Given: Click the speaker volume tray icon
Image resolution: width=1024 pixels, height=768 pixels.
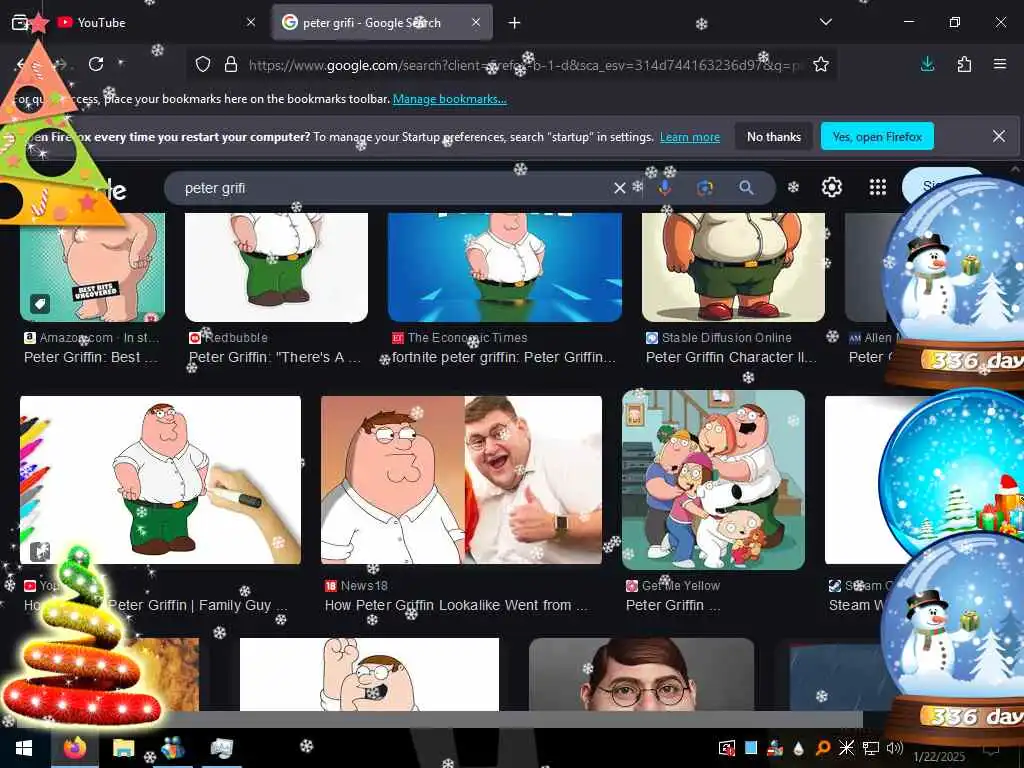Looking at the screenshot, I should [x=895, y=748].
